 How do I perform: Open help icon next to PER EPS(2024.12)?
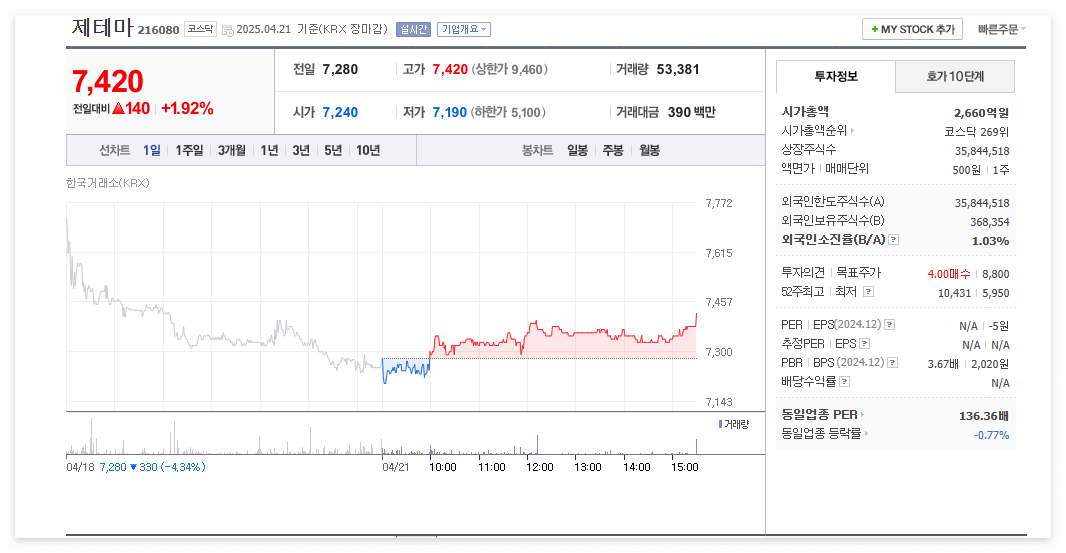(890, 324)
